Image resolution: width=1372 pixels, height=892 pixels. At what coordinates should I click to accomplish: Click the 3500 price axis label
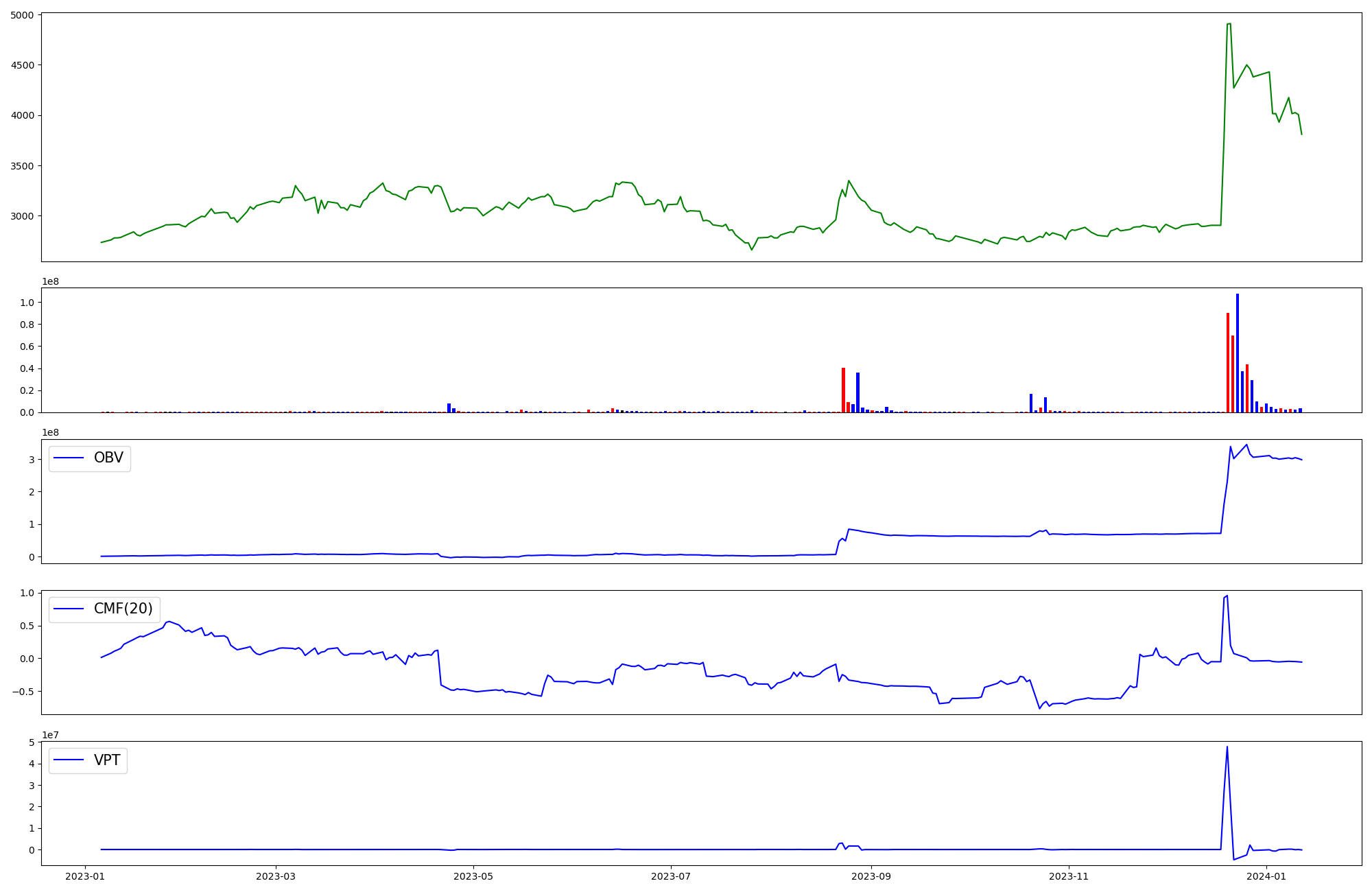click(x=22, y=166)
